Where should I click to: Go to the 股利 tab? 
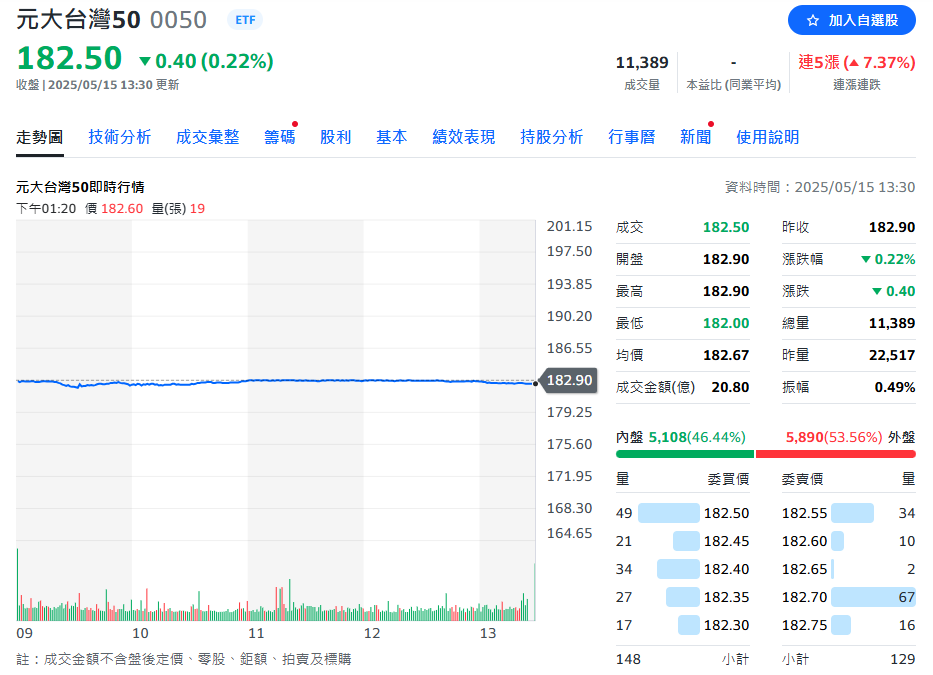(336, 138)
